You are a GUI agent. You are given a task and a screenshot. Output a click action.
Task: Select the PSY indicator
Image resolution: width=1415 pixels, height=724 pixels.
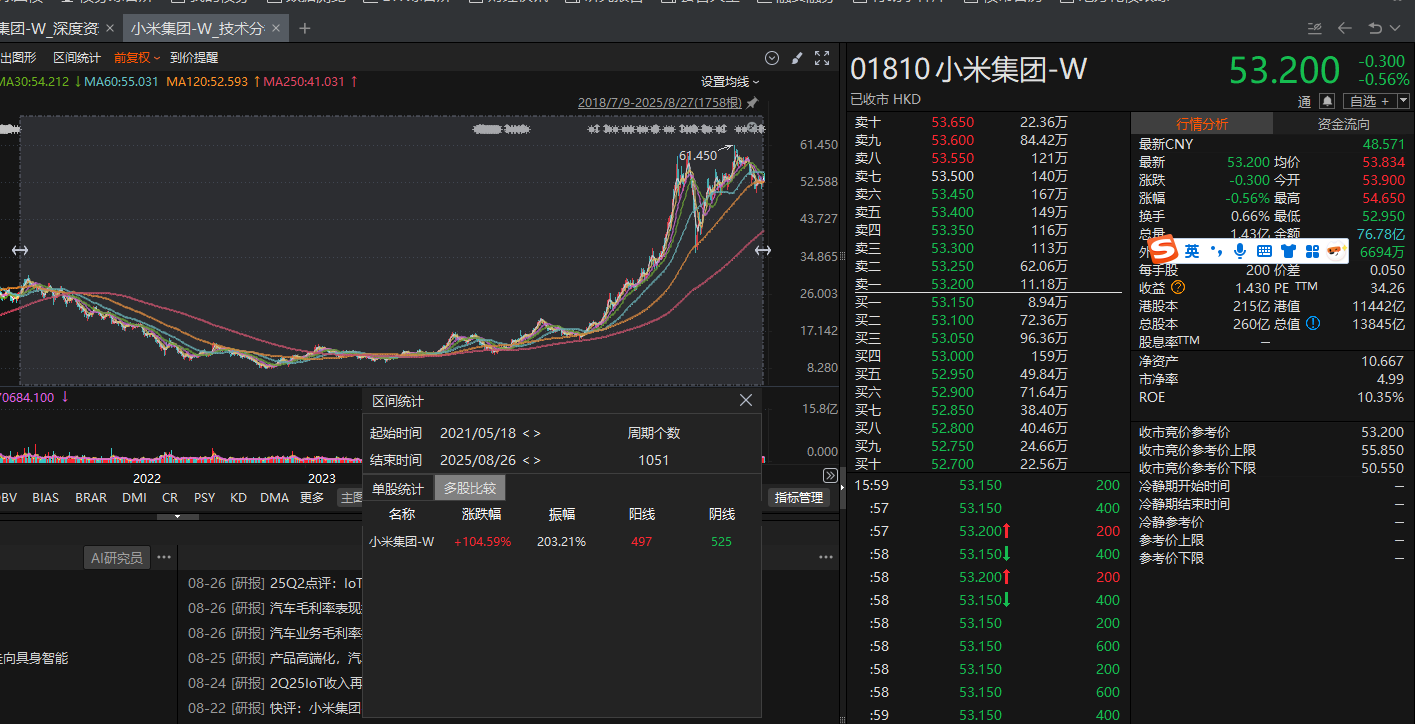(x=204, y=497)
